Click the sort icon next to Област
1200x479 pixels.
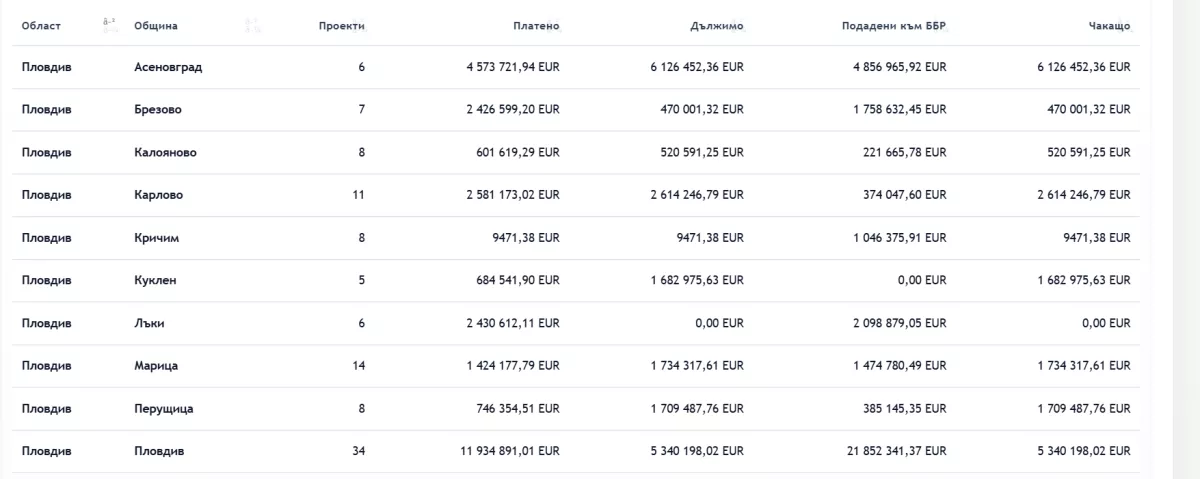pos(111,25)
